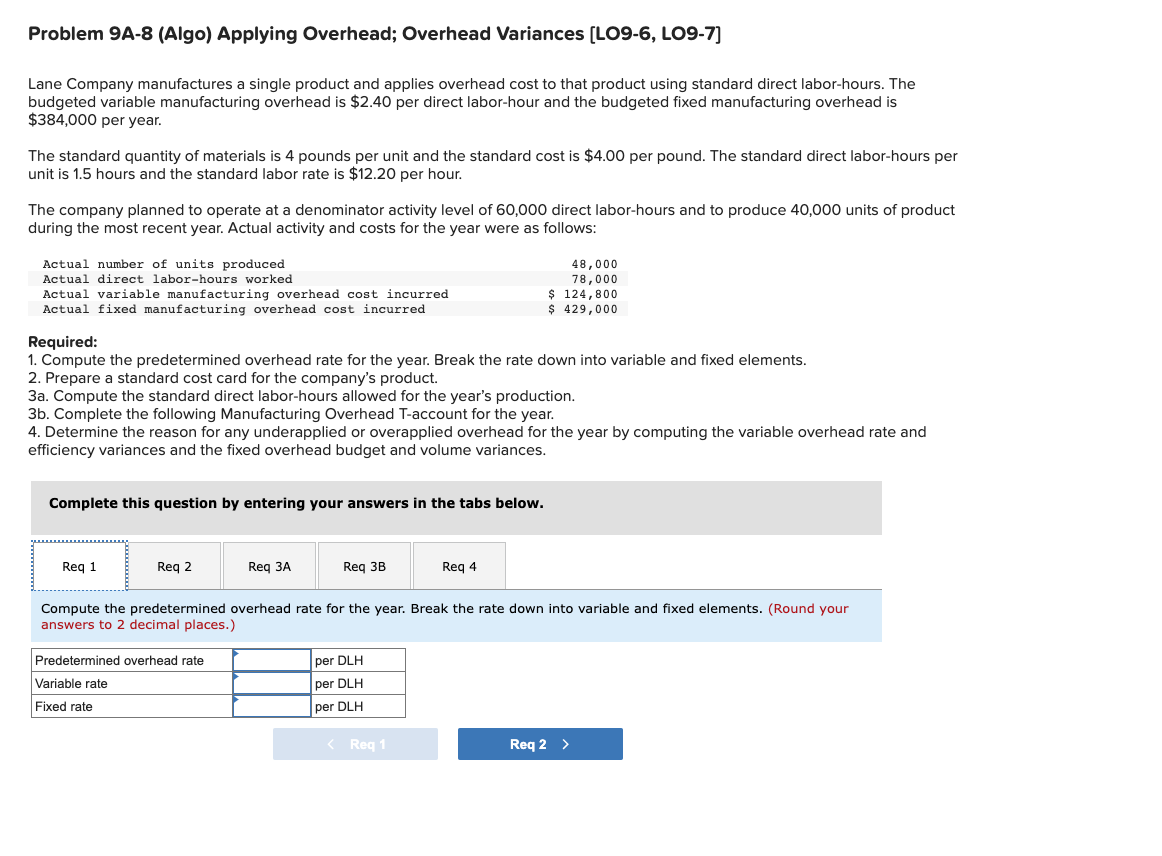The image size is (1162, 856).
Task: Click the blue marker on Predetermined overhead rate cell
Action: point(237,654)
